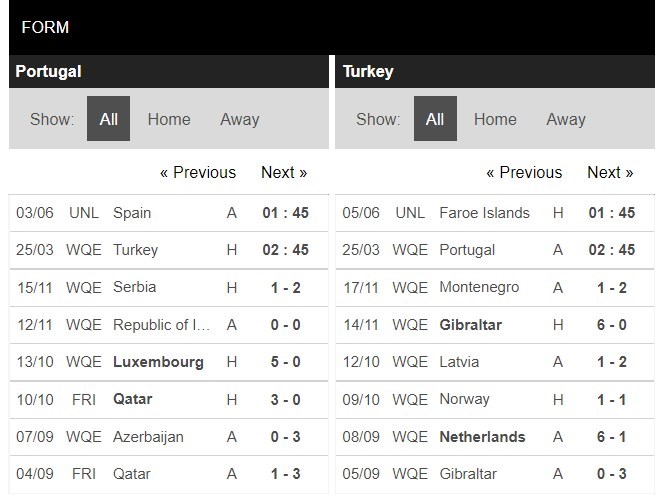Viewport: 657px width, 499px height.
Task: Switch Turkey form to Home matches
Action: 495,119
